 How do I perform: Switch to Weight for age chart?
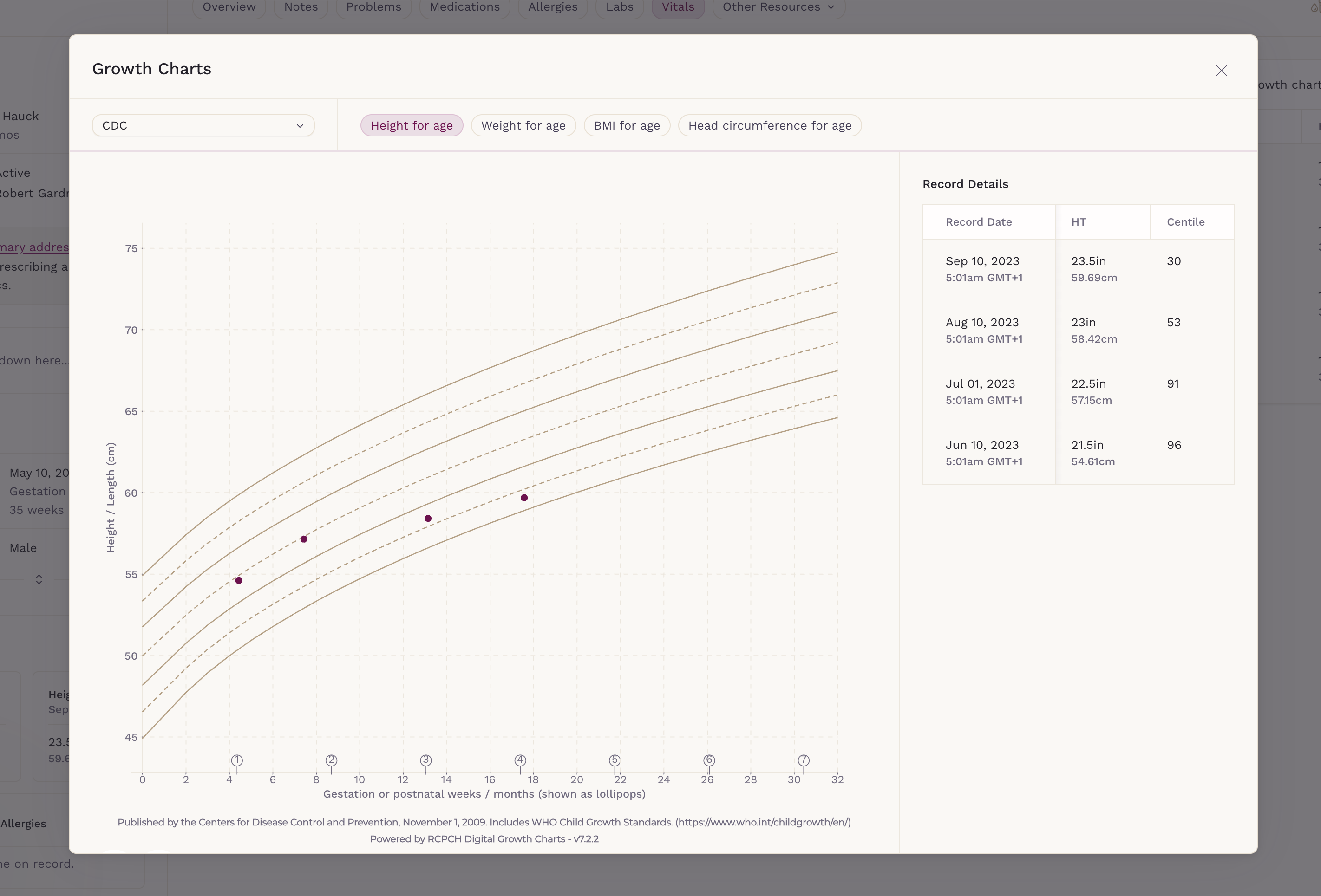[x=523, y=125]
